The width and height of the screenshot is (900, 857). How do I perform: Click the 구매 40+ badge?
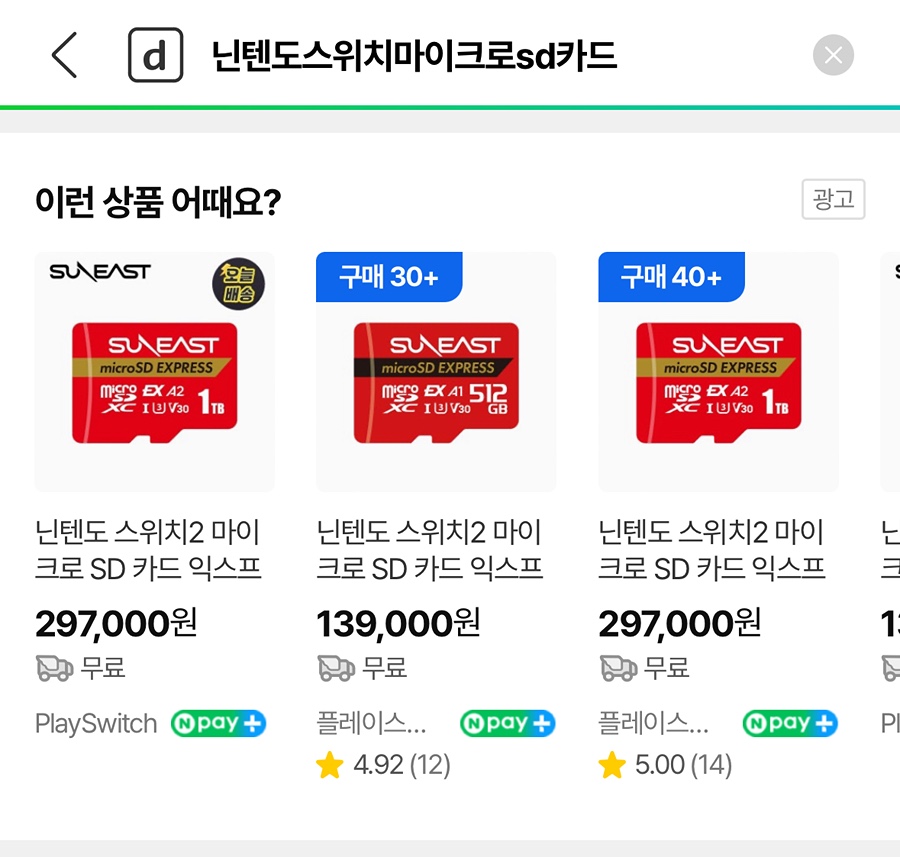[671, 277]
